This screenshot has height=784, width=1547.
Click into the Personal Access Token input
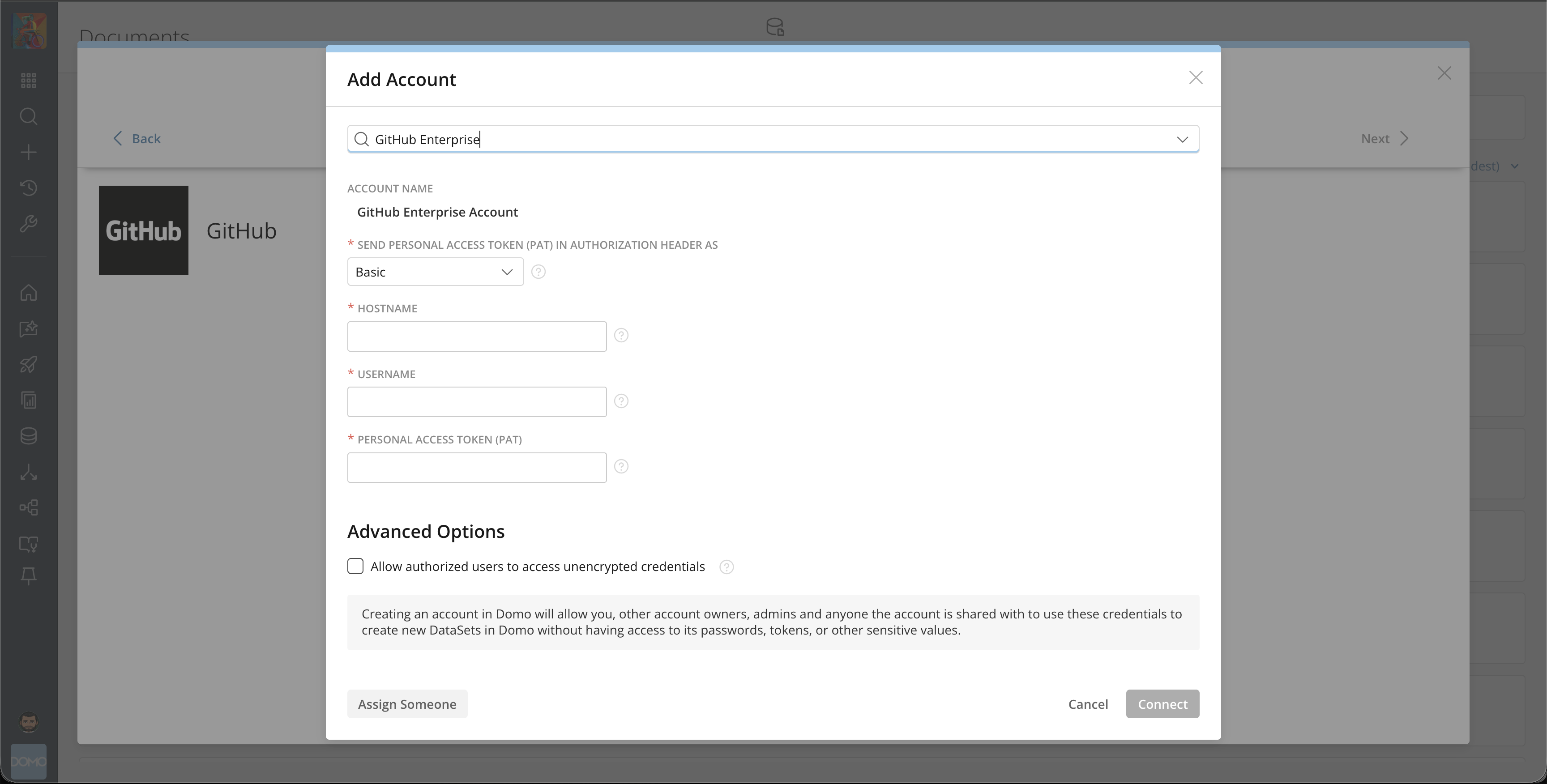point(477,468)
